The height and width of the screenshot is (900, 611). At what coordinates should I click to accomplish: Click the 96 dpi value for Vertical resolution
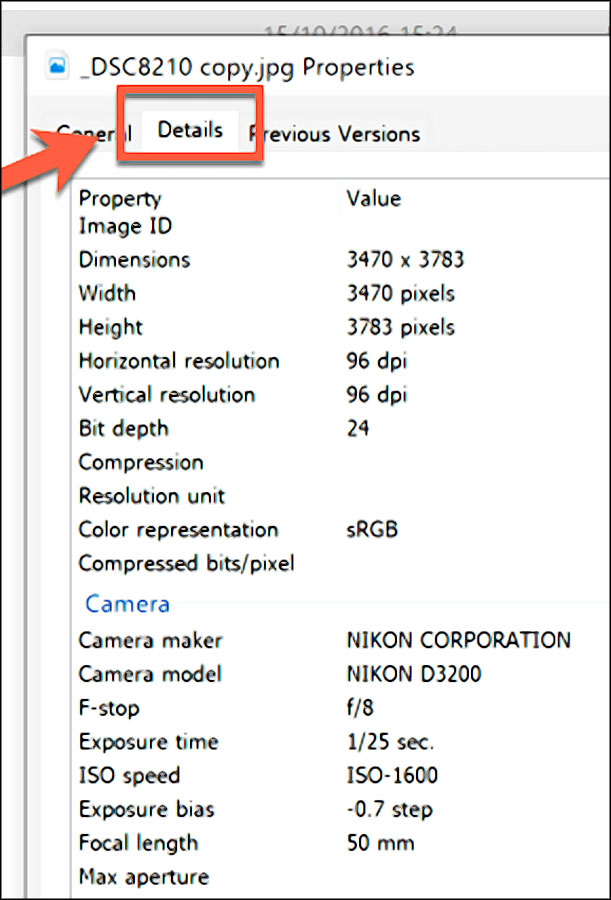(377, 395)
